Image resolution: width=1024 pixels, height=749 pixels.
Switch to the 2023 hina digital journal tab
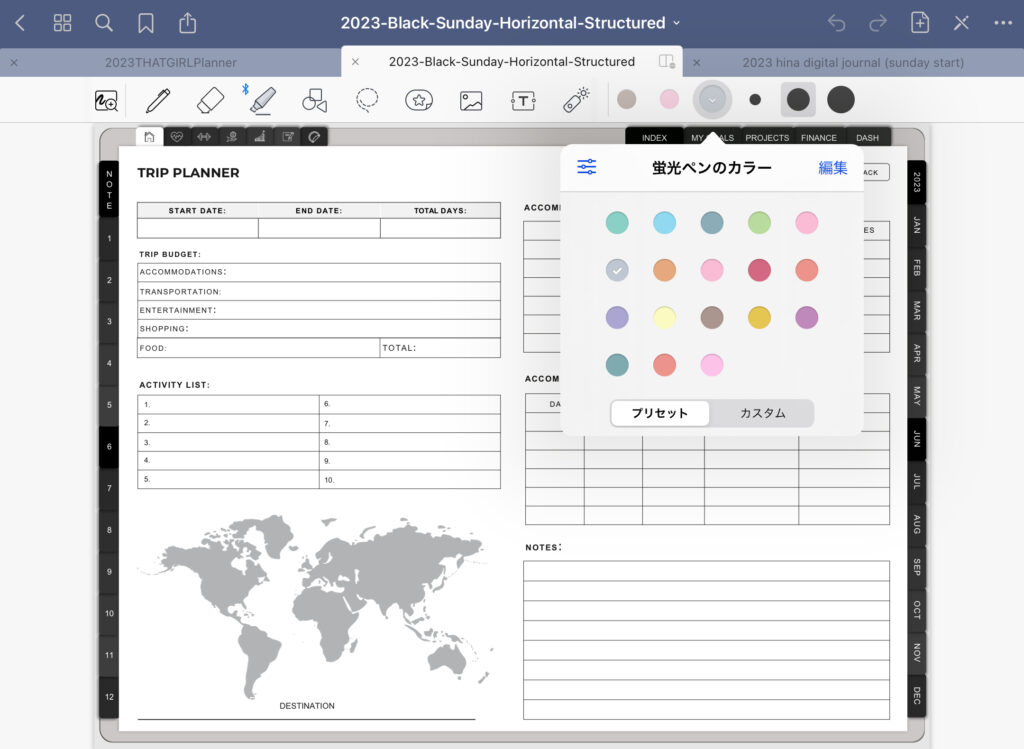pyautogui.click(x=853, y=63)
